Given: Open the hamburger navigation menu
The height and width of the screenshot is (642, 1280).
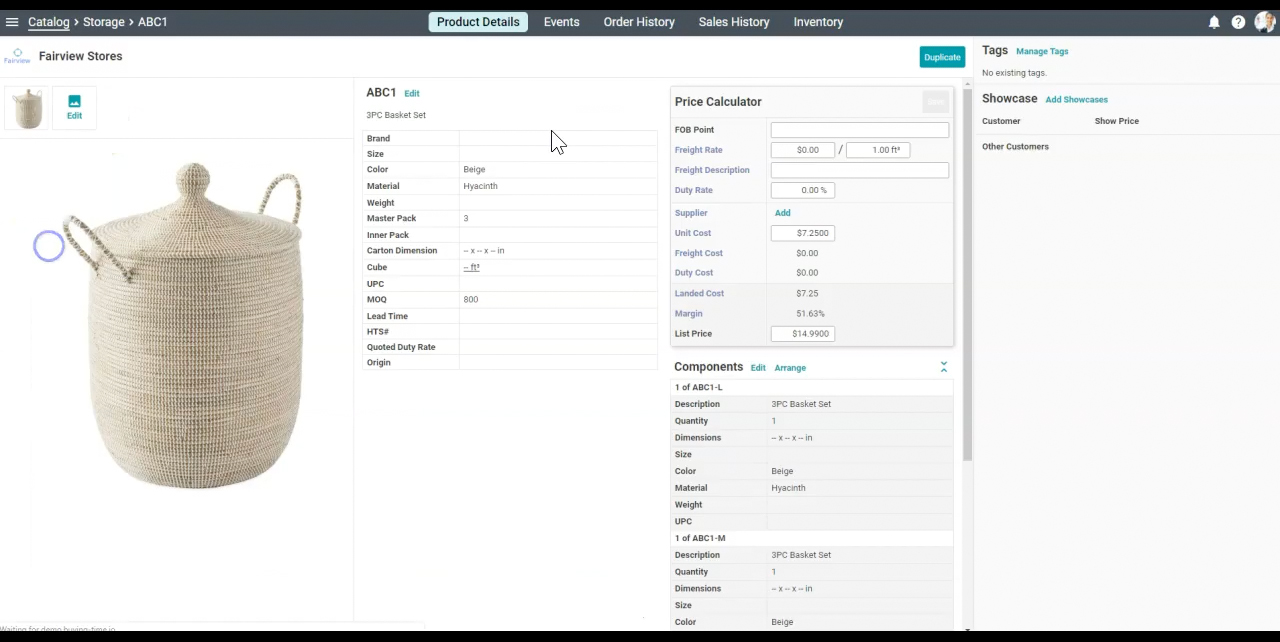Looking at the screenshot, I should [x=12, y=22].
